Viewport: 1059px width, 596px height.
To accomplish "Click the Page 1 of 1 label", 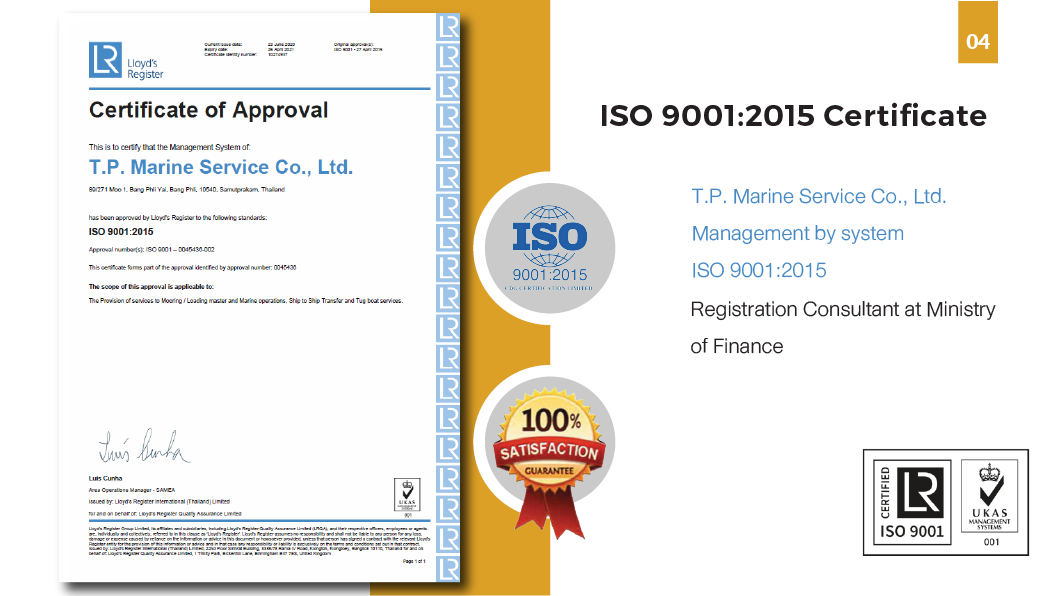I will pos(412,562).
